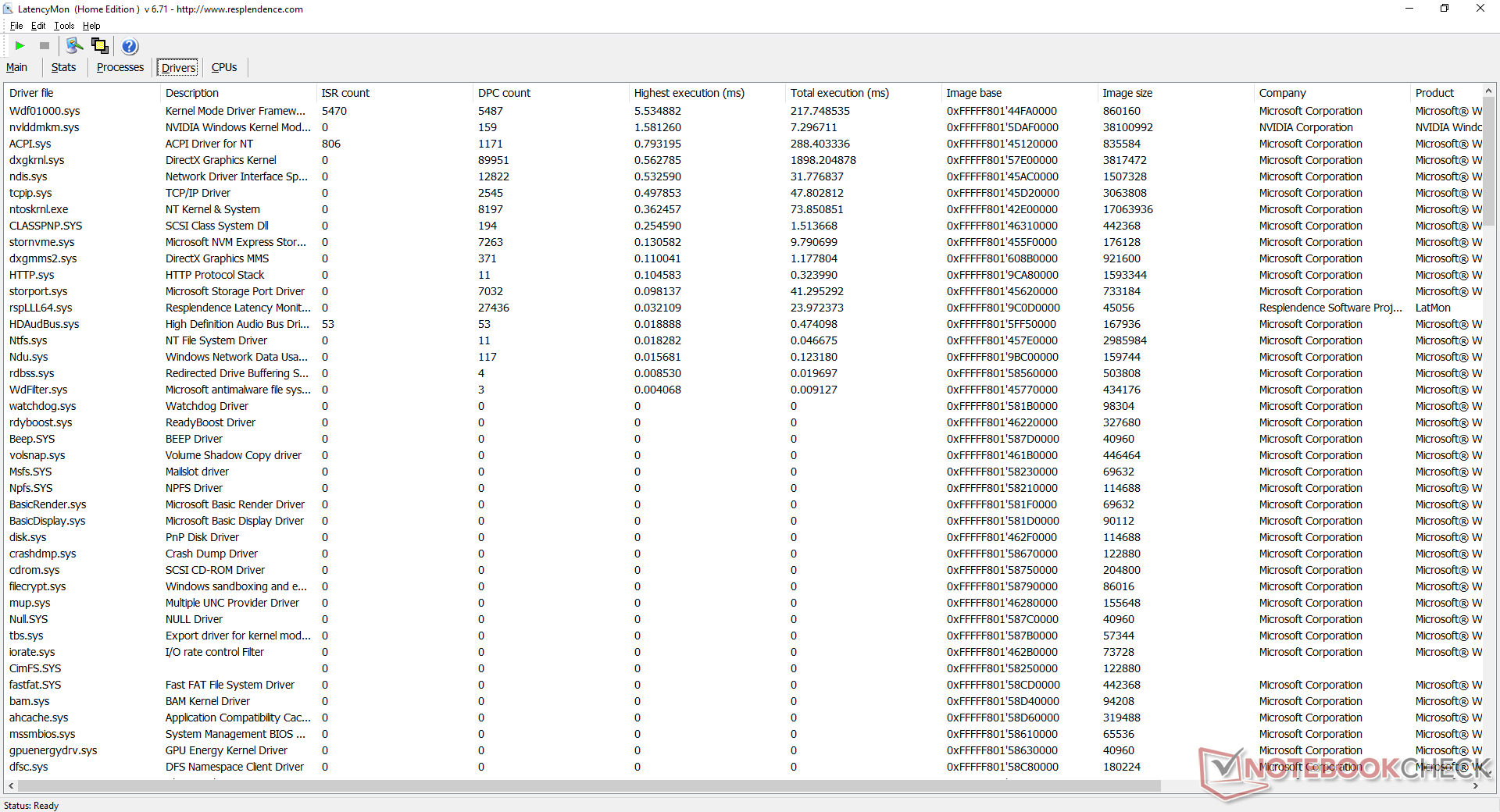
Task: Sort by the Company column header
Action: pos(1332,93)
